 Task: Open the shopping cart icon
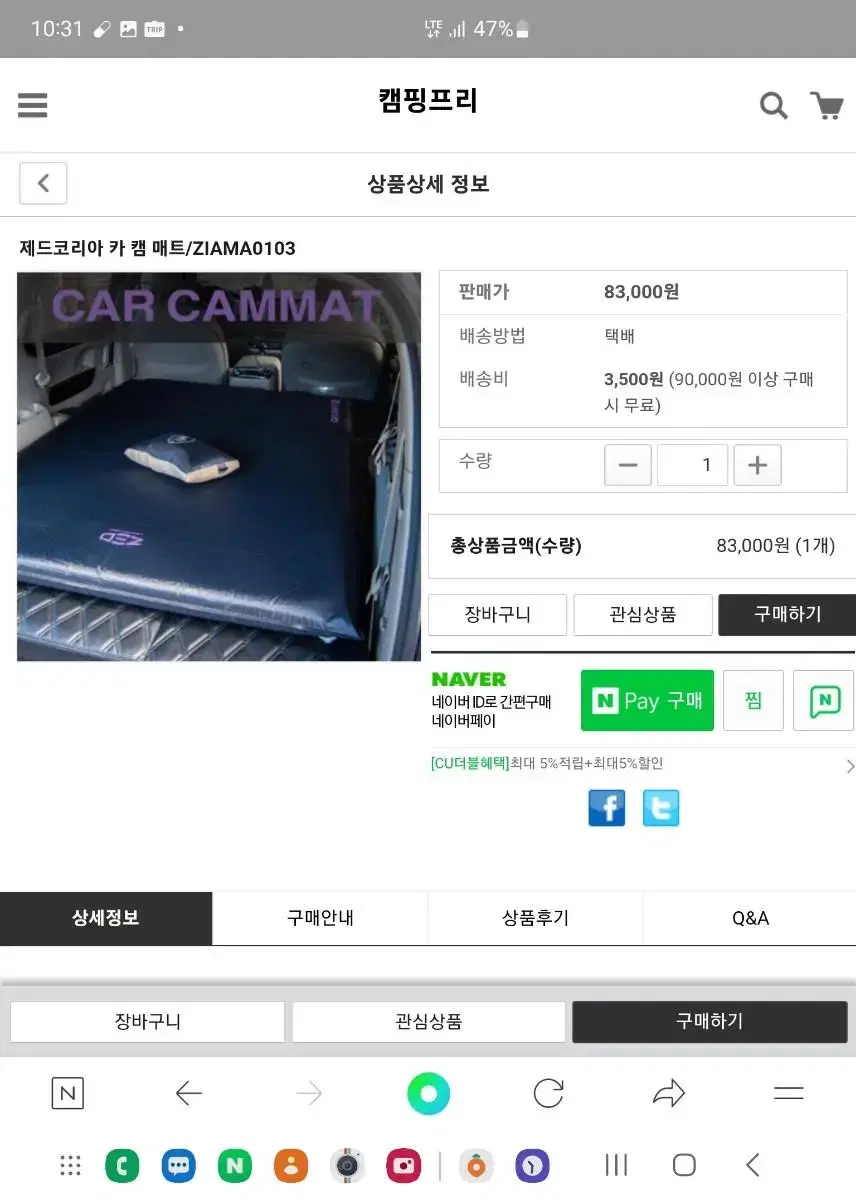pyautogui.click(x=826, y=105)
